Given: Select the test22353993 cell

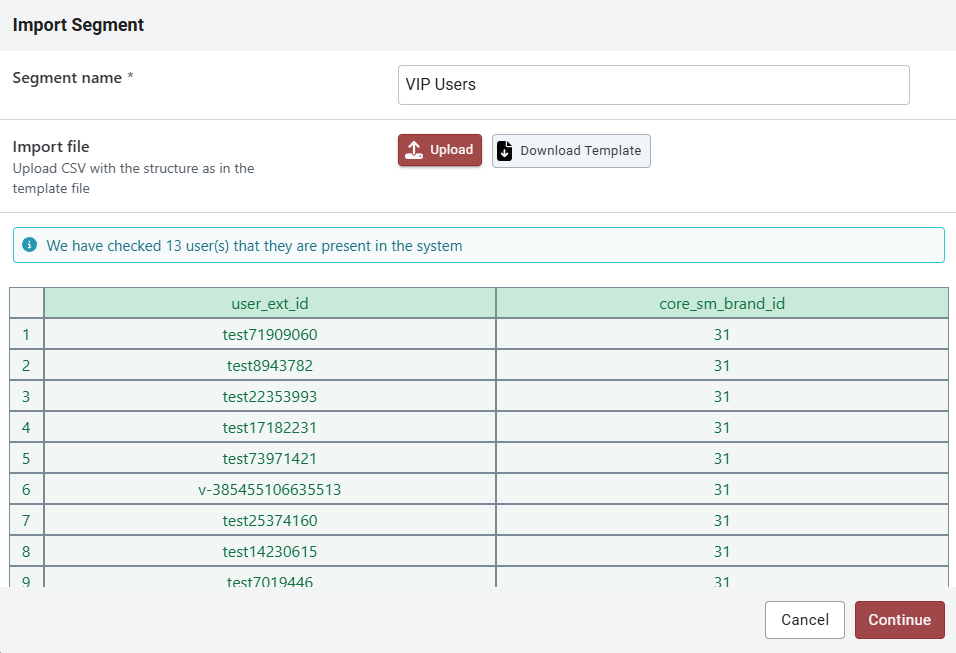Looking at the screenshot, I should (270, 396).
